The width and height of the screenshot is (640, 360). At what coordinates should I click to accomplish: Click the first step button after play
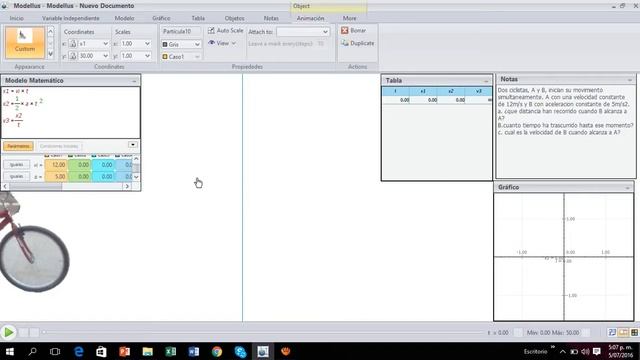(24, 332)
